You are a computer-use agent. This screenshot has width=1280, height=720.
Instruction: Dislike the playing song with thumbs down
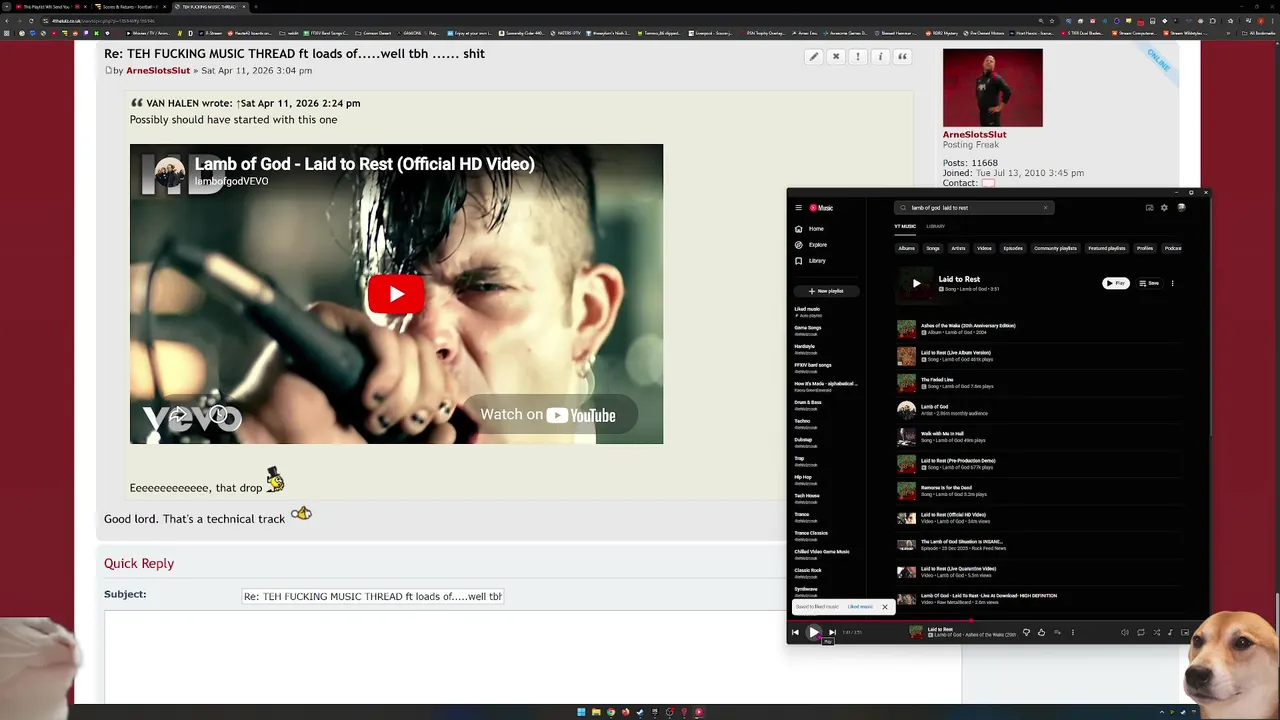(x=1026, y=632)
